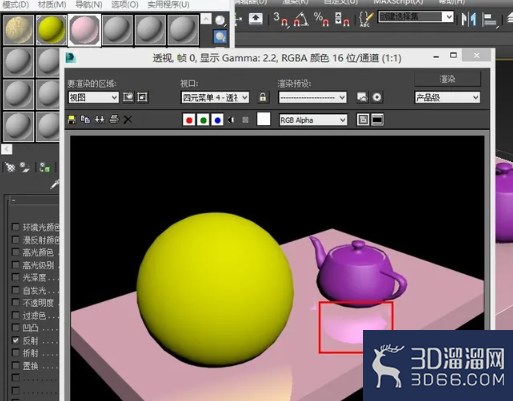513x401 pixels.
Task: Show the alpha channel view
Action: click(x=231, y=120)
